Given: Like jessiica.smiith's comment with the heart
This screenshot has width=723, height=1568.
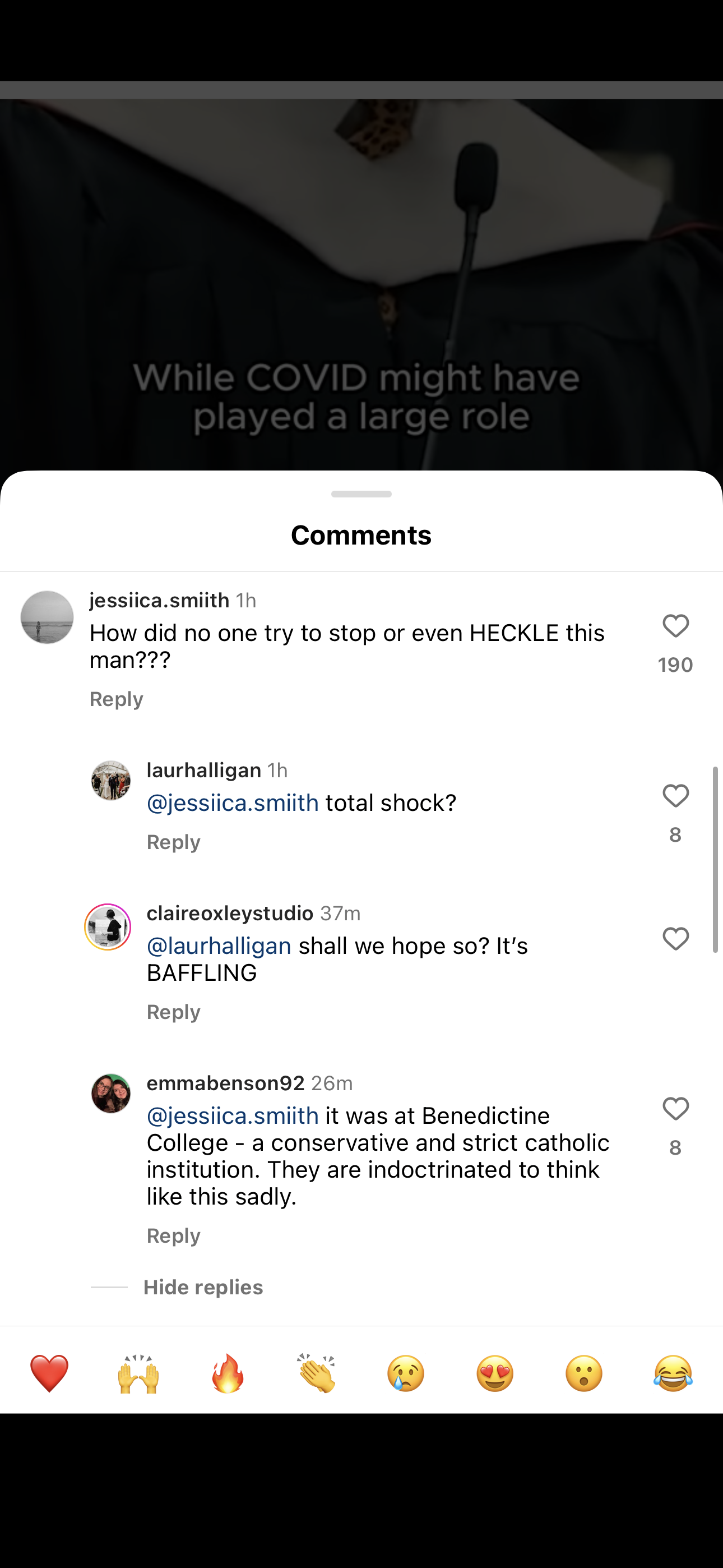Looking at the screenshot, I should [675, 626].
